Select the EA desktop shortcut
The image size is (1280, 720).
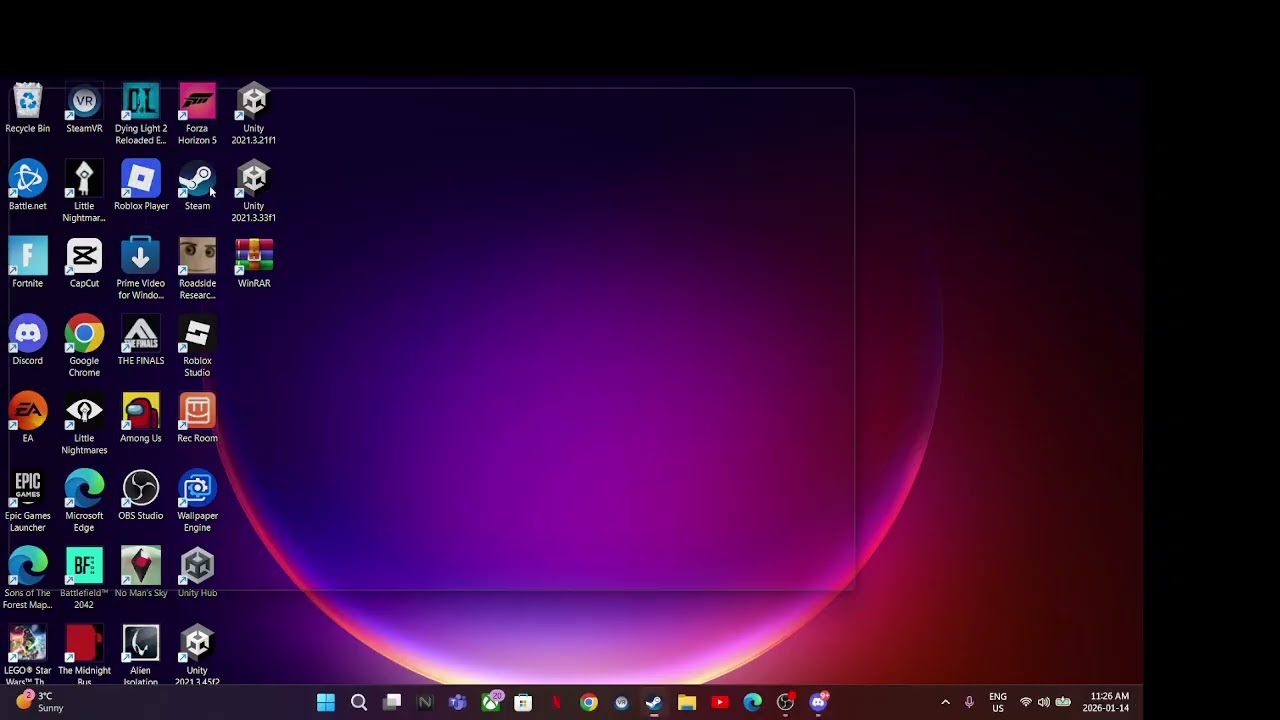click(x=28, y=418)
